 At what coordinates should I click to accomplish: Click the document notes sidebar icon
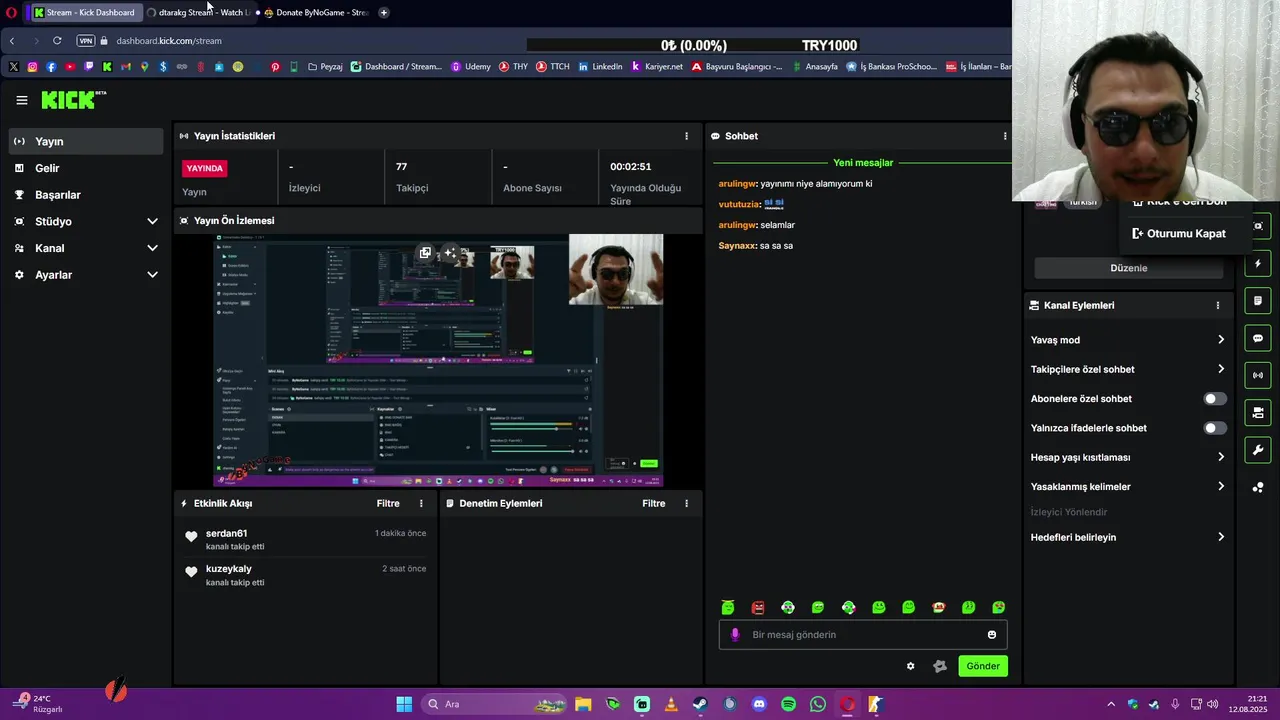pyautogui.click(x=1258, y=301)
